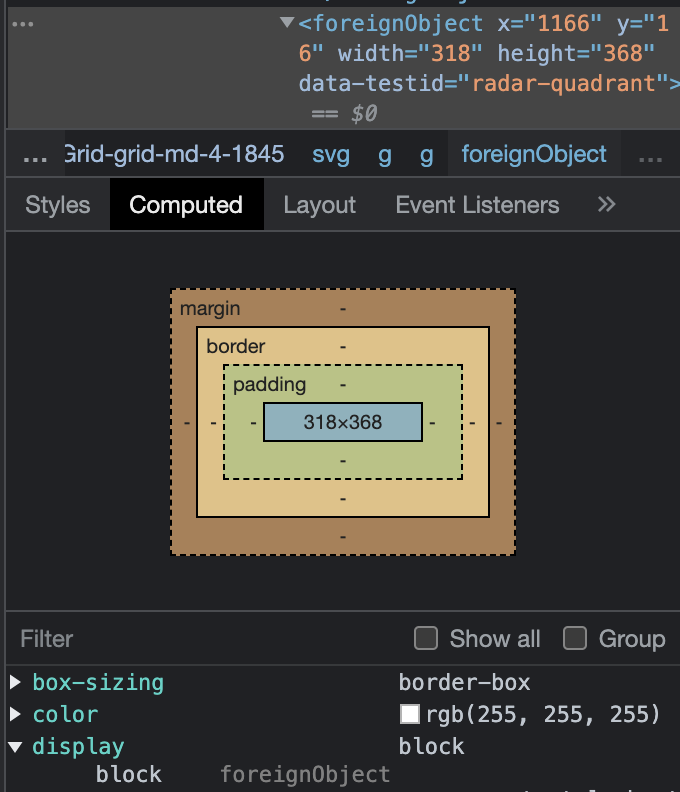Enable the Group checkbox

pos(575,638)
